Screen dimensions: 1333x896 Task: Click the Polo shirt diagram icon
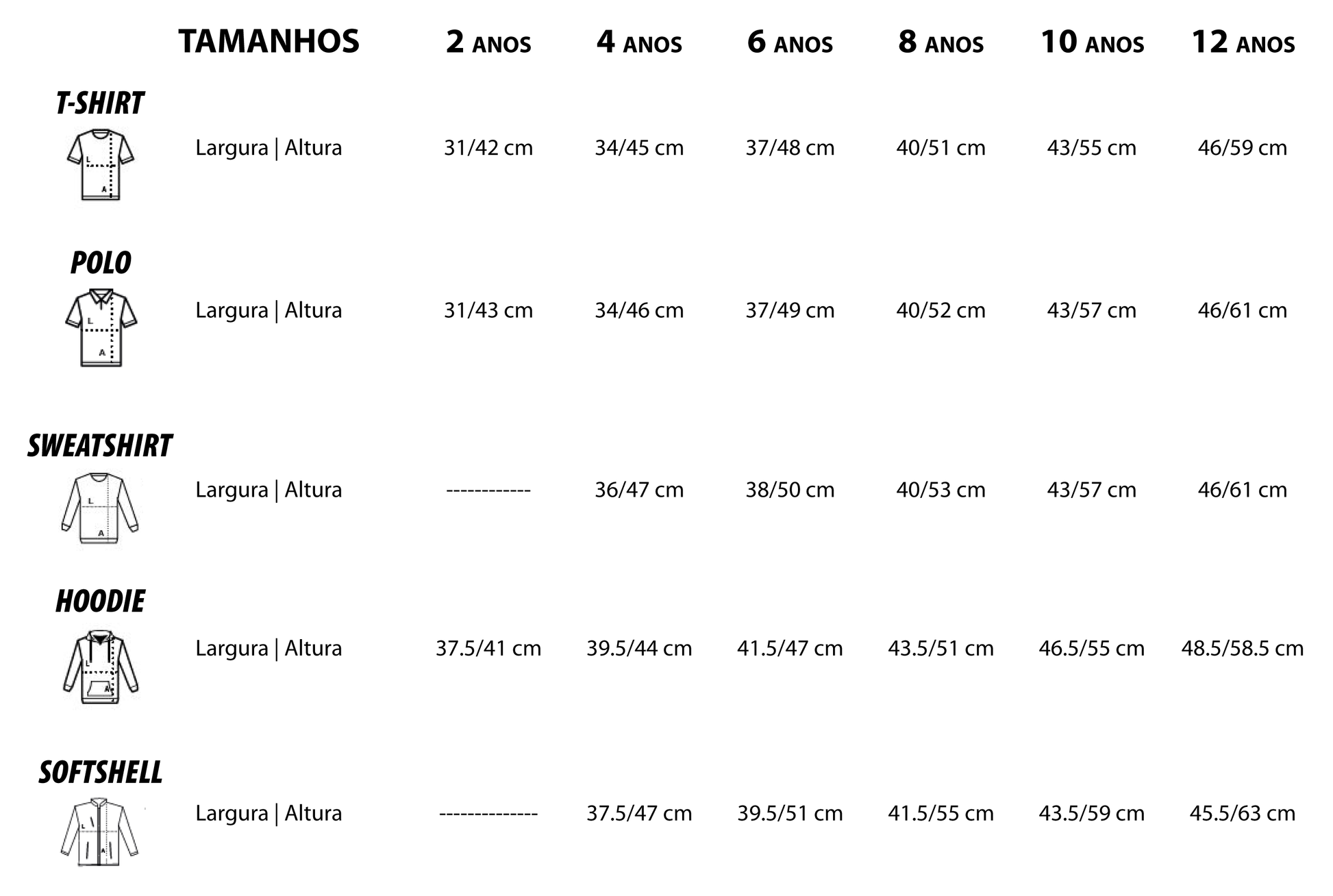pos(101,327)
